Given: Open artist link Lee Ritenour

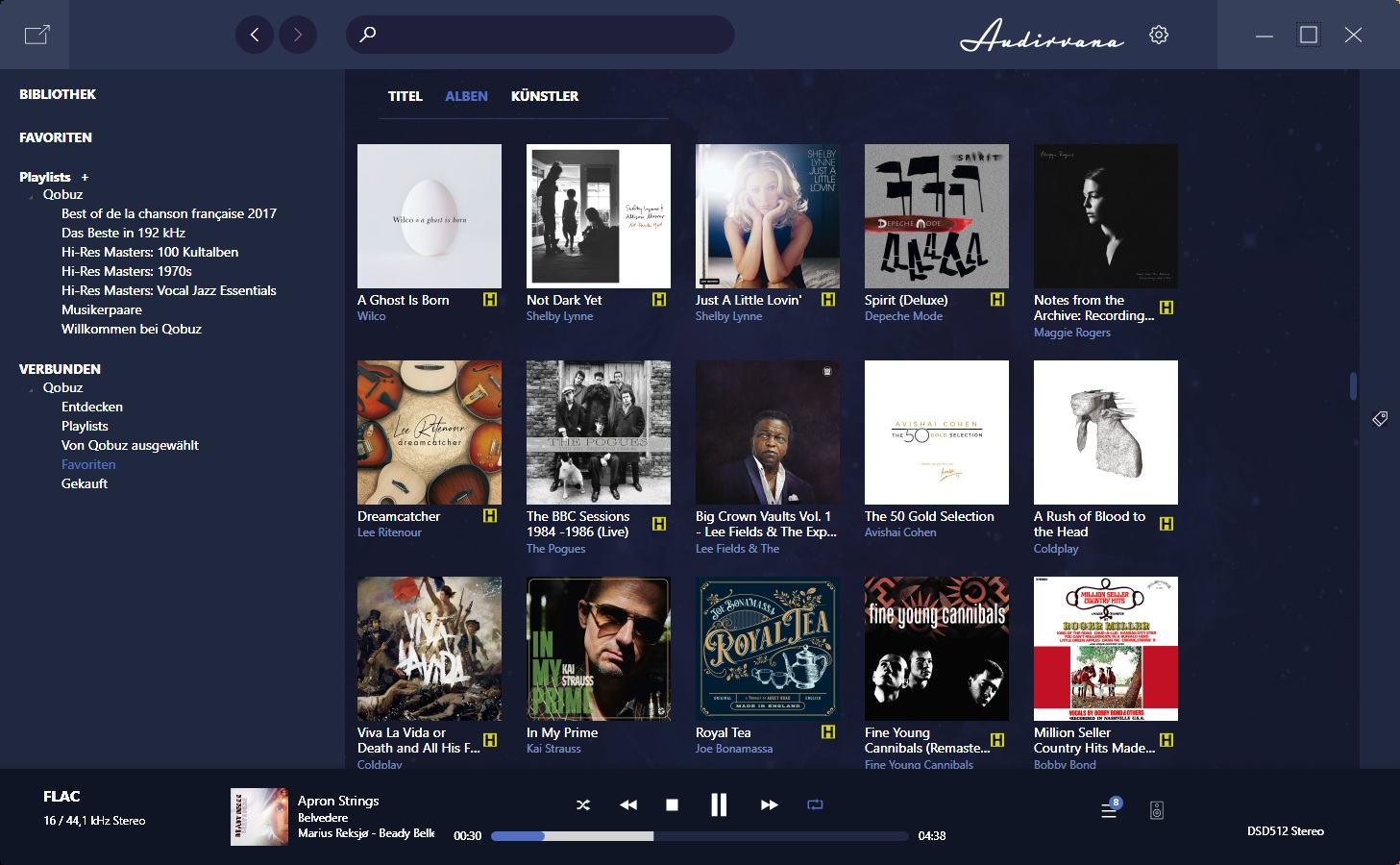Looking at the screenshot, I should [x=389, y=532].
